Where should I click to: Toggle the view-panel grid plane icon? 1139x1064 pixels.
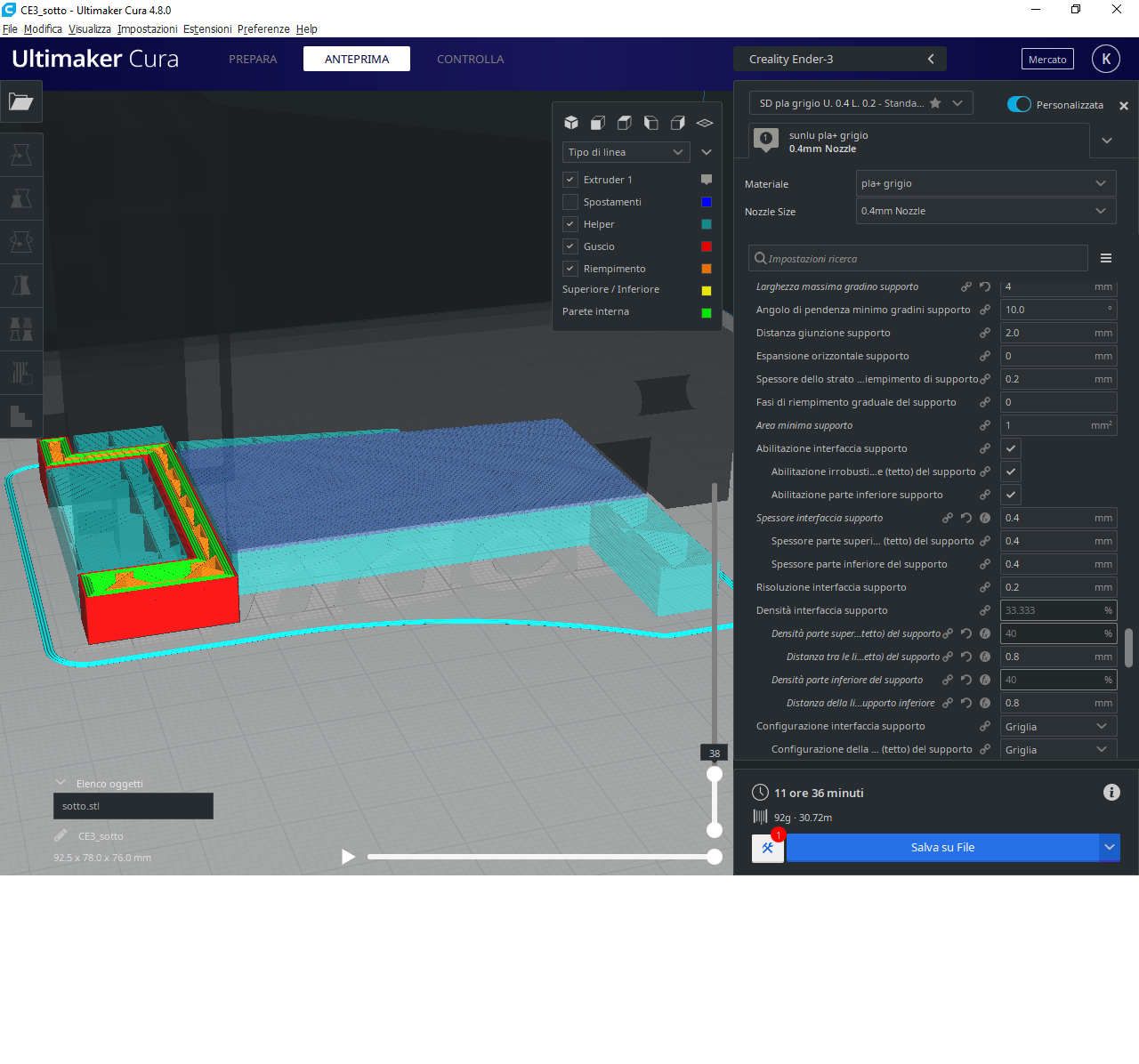[x=705, y=123]
